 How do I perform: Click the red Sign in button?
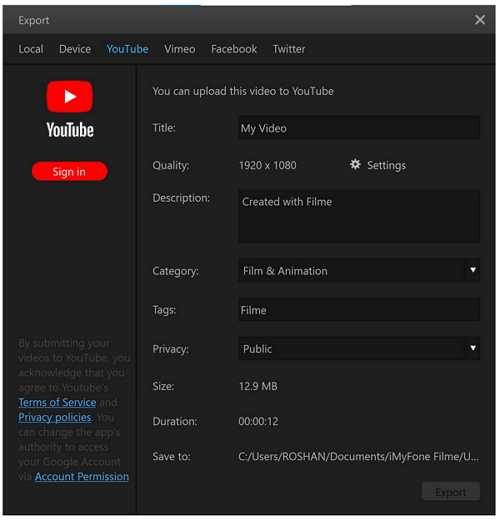(x=70, y=171)
